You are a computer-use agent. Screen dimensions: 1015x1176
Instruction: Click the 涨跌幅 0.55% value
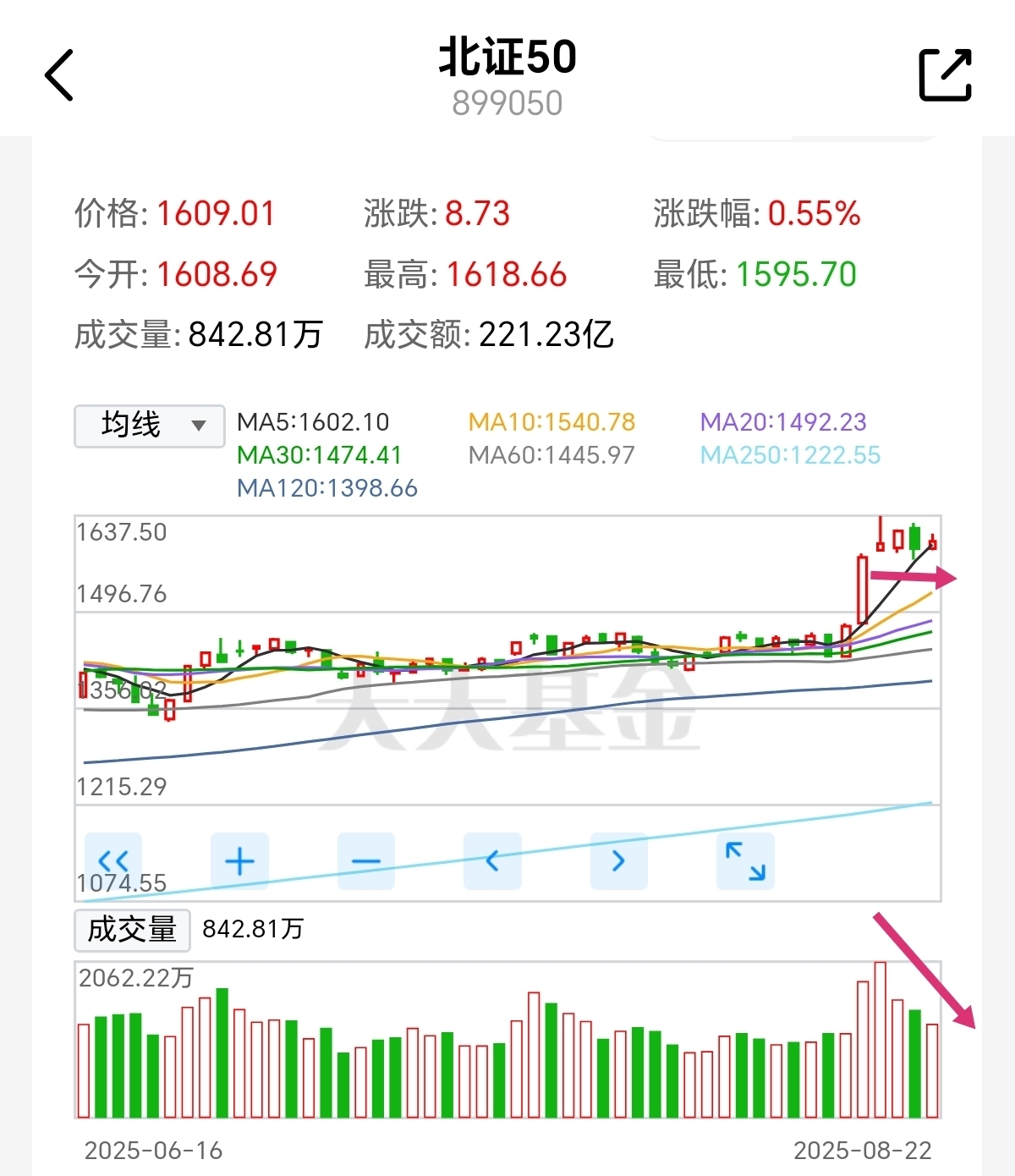tap(814, 213)
